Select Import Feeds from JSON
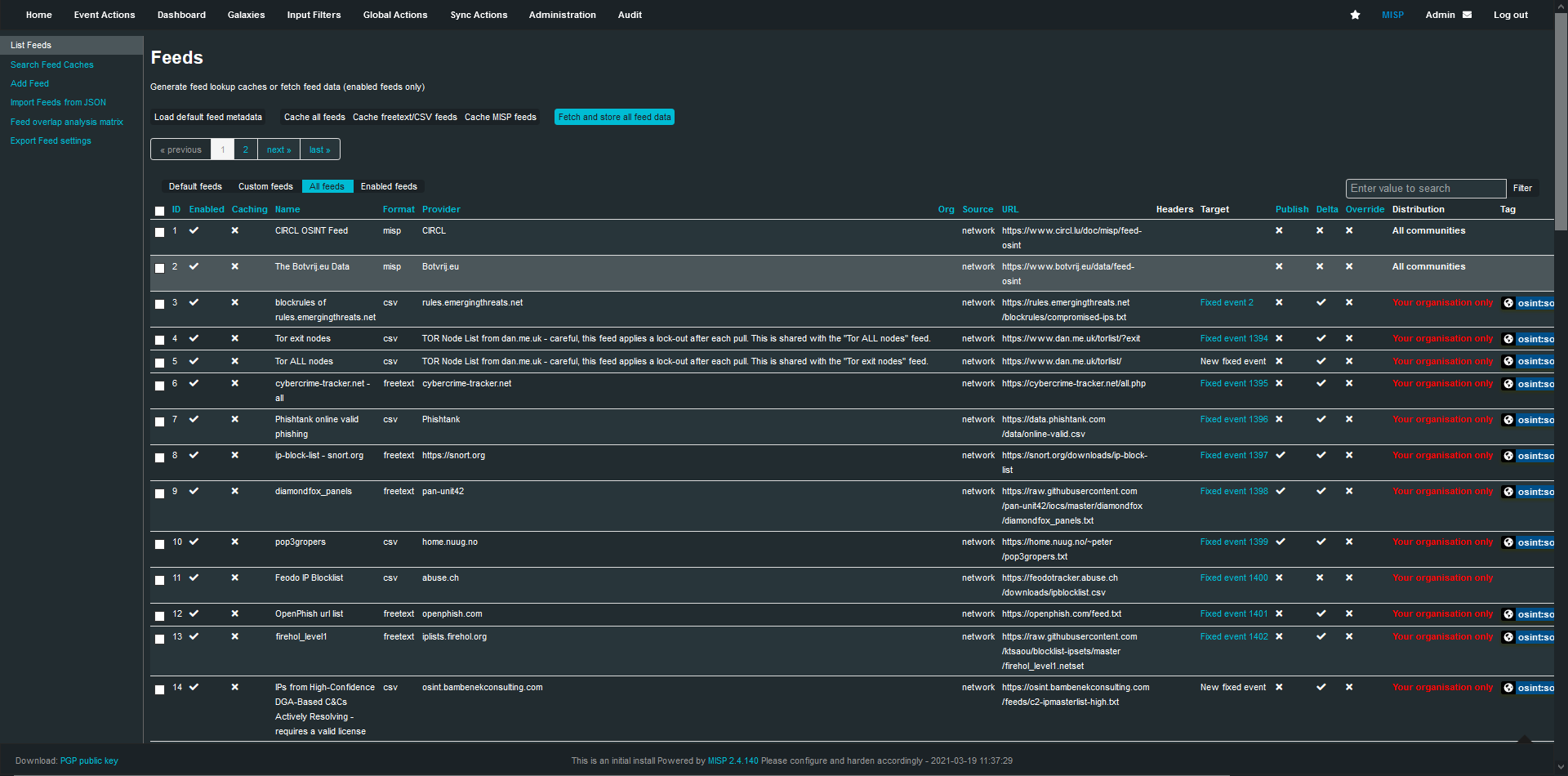The height and width of the screenshot is (776, 1568). point(58,102)
